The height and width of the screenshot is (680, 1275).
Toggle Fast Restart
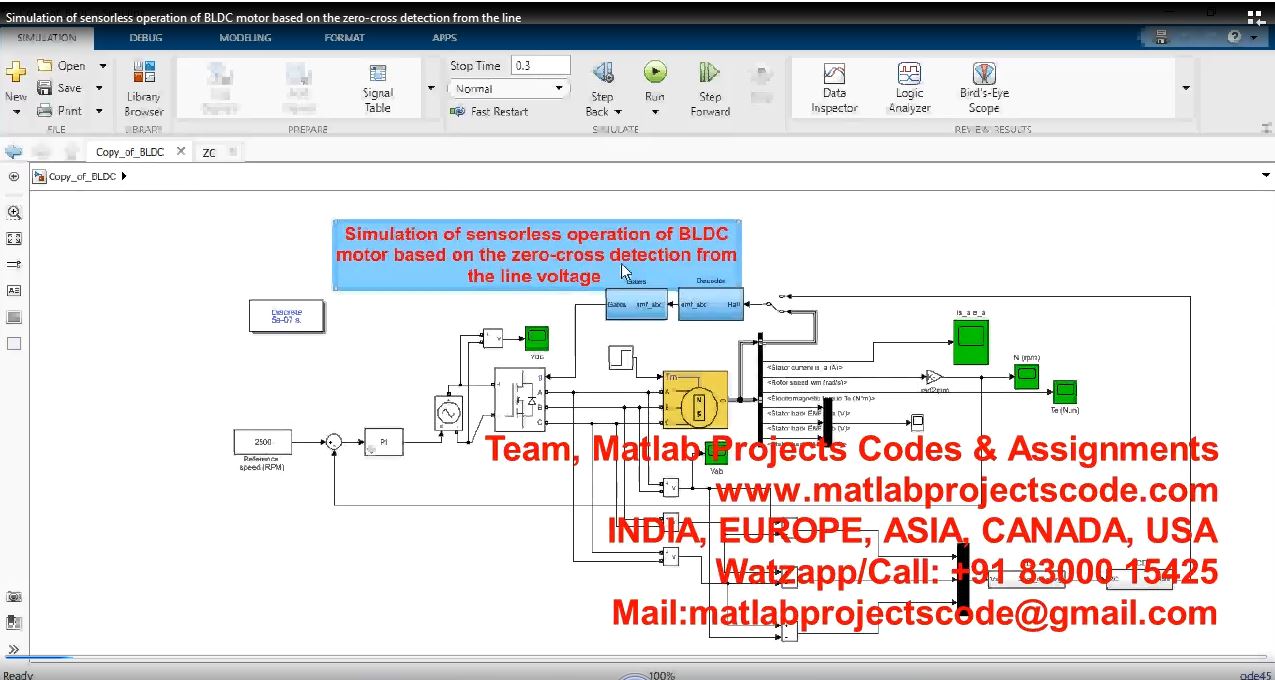coord(490,112)
